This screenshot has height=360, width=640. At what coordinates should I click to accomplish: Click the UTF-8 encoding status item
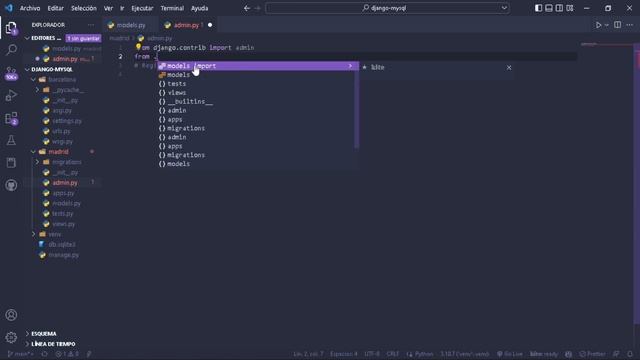pos(372,354)
